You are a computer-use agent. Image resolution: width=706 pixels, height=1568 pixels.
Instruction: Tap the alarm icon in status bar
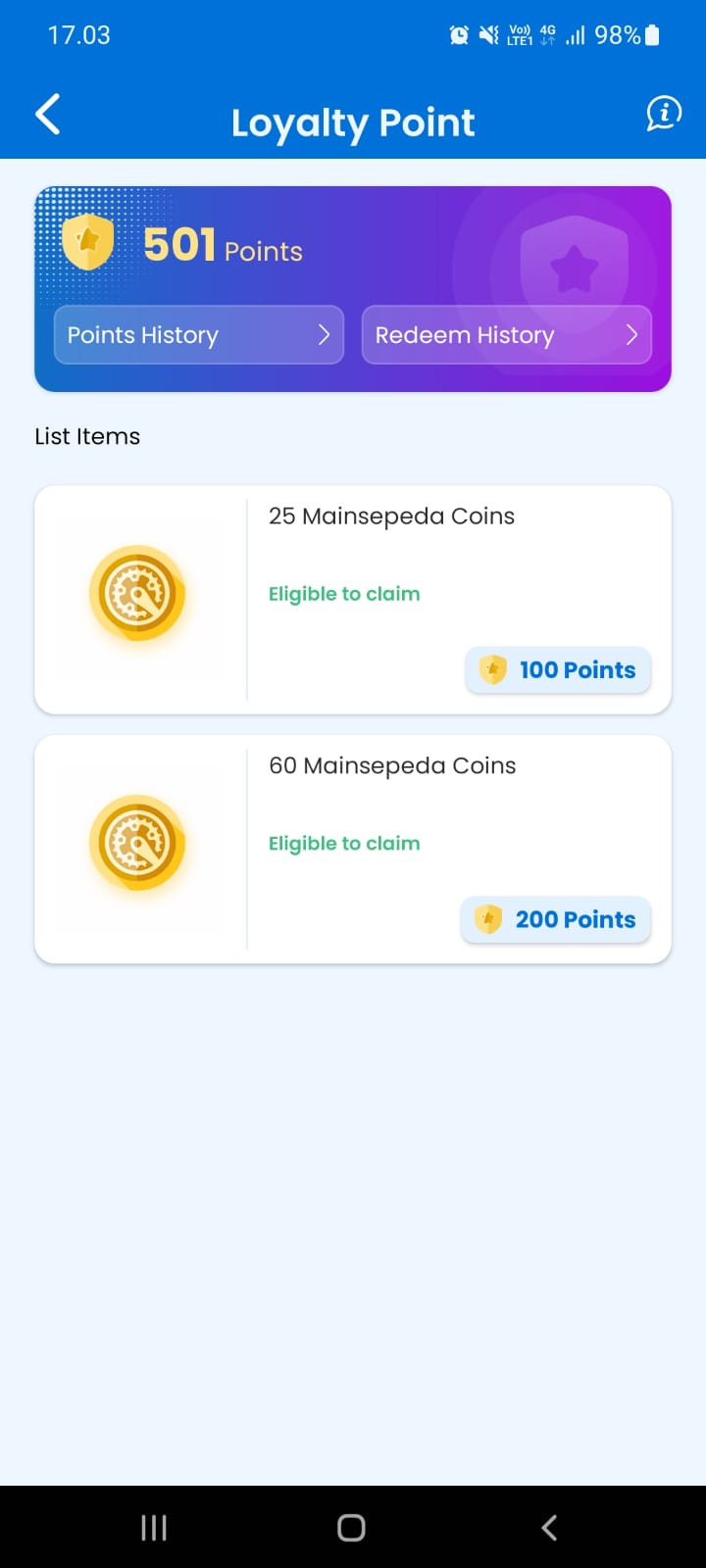(x=459, y=36)
